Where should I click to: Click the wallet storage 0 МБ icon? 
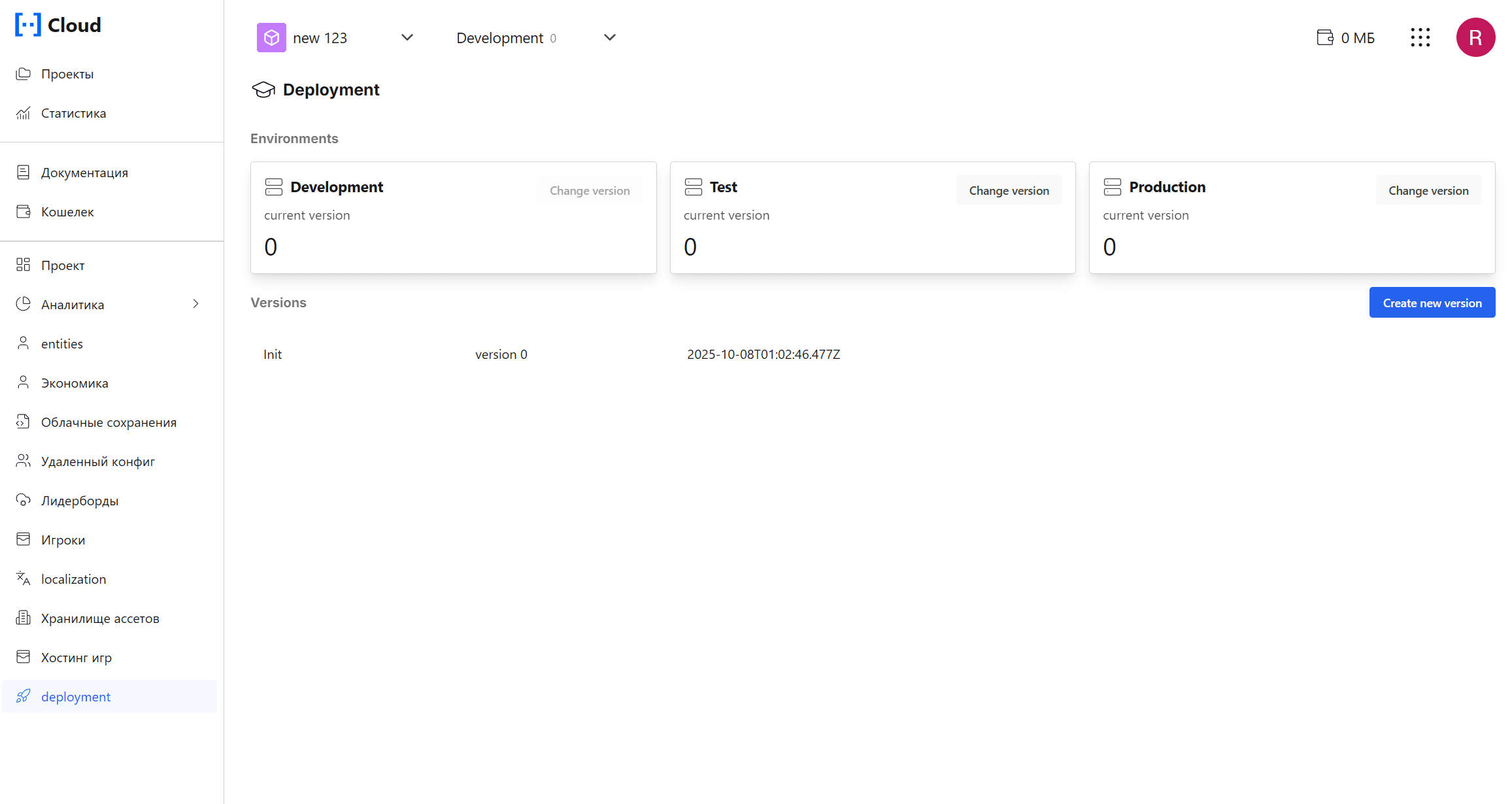[x=1325, y=37]
